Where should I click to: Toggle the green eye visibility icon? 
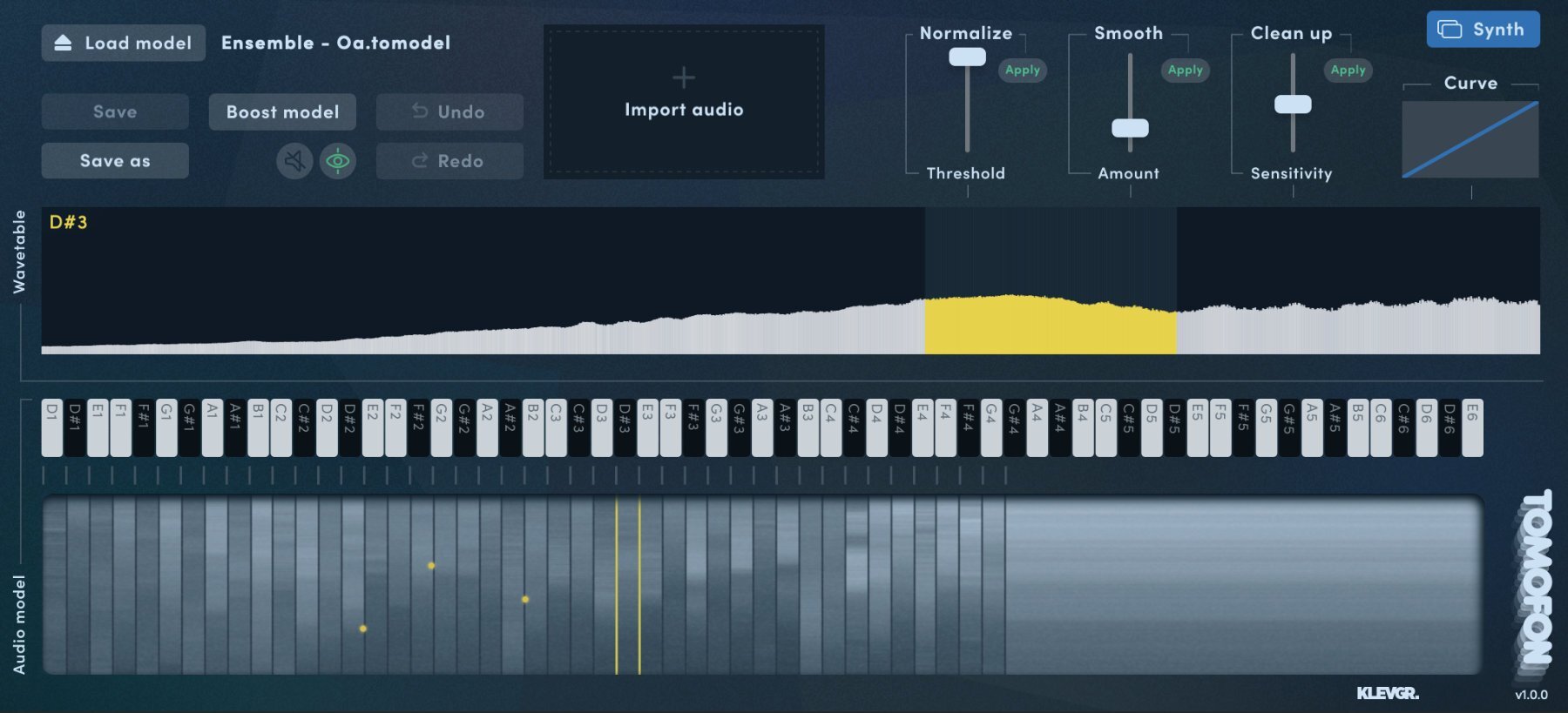point(337,161)
